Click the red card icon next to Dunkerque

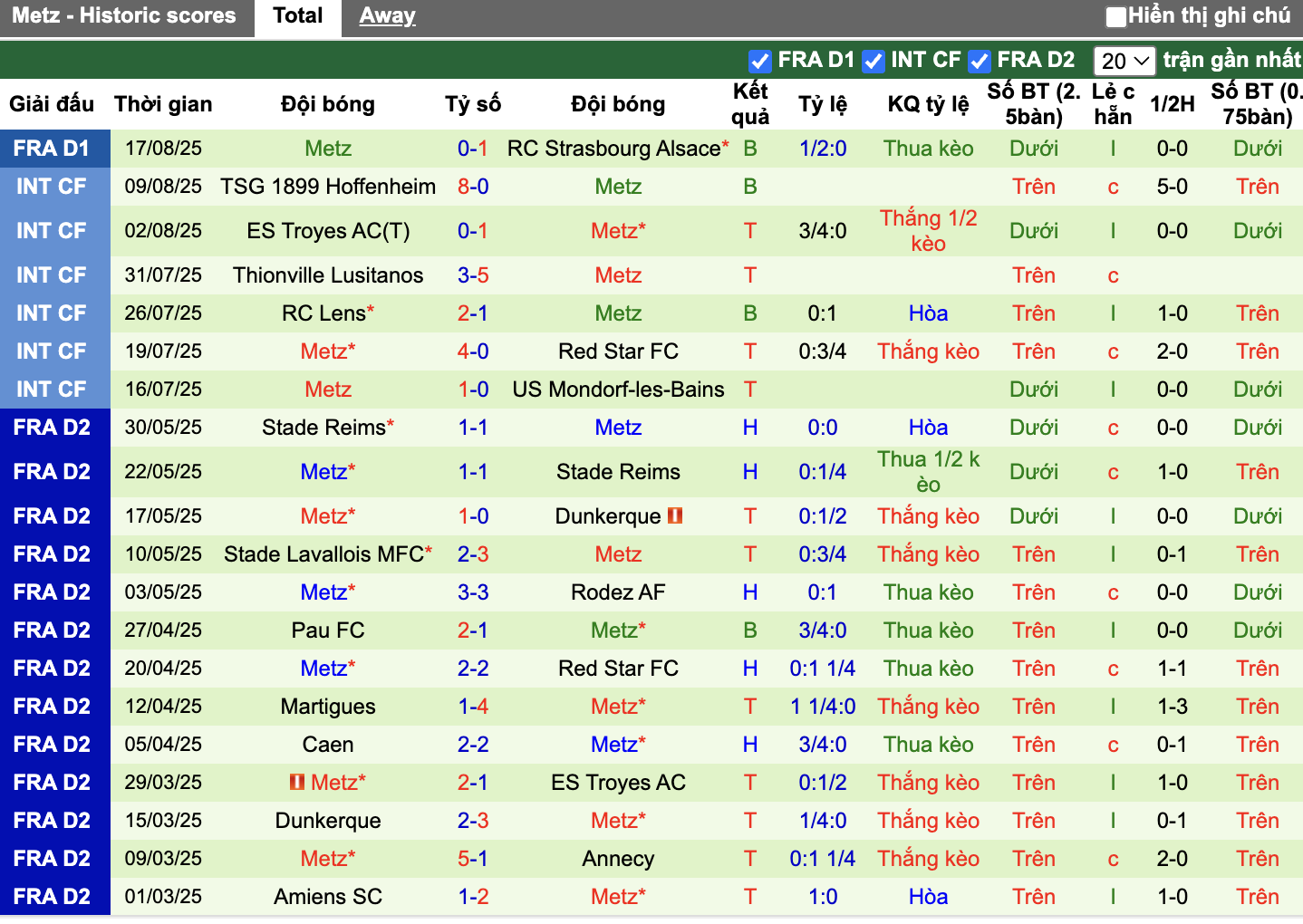tap(675, 515)
